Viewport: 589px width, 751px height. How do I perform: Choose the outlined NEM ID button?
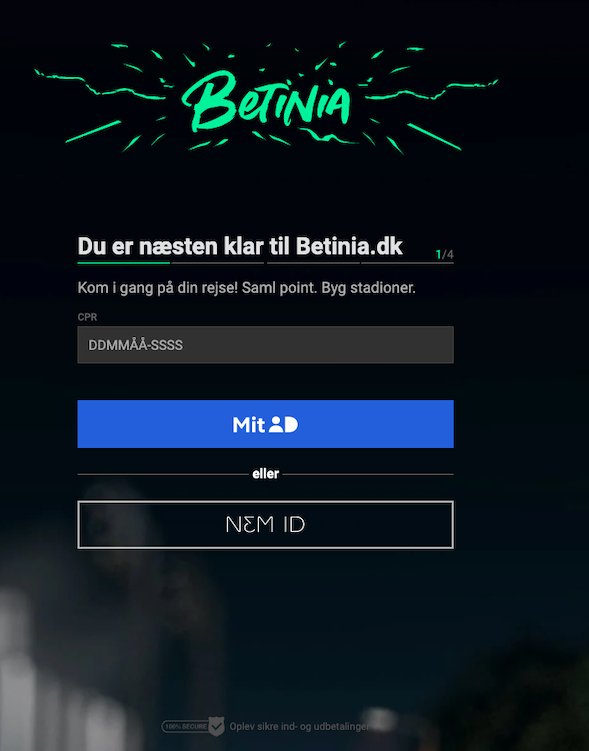coord(265,524)
